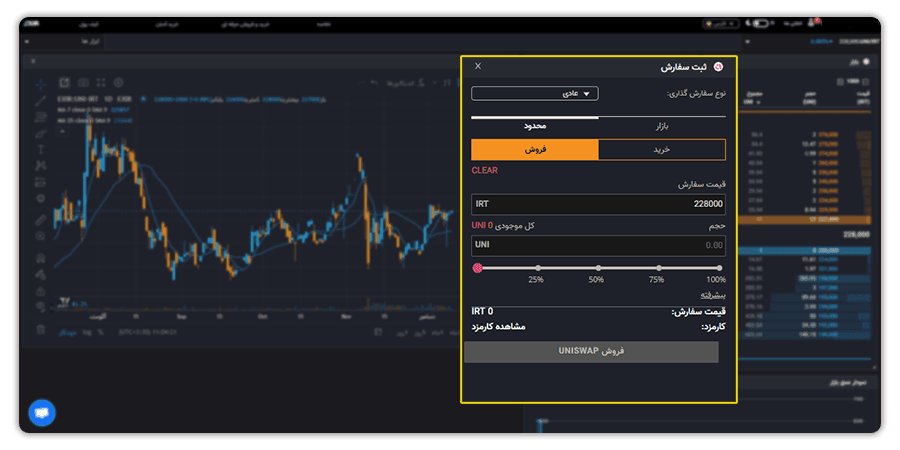Toggle the dark mode switch in top bar
The width and height of the screenshot is (900, 450).
coord(759,24)
